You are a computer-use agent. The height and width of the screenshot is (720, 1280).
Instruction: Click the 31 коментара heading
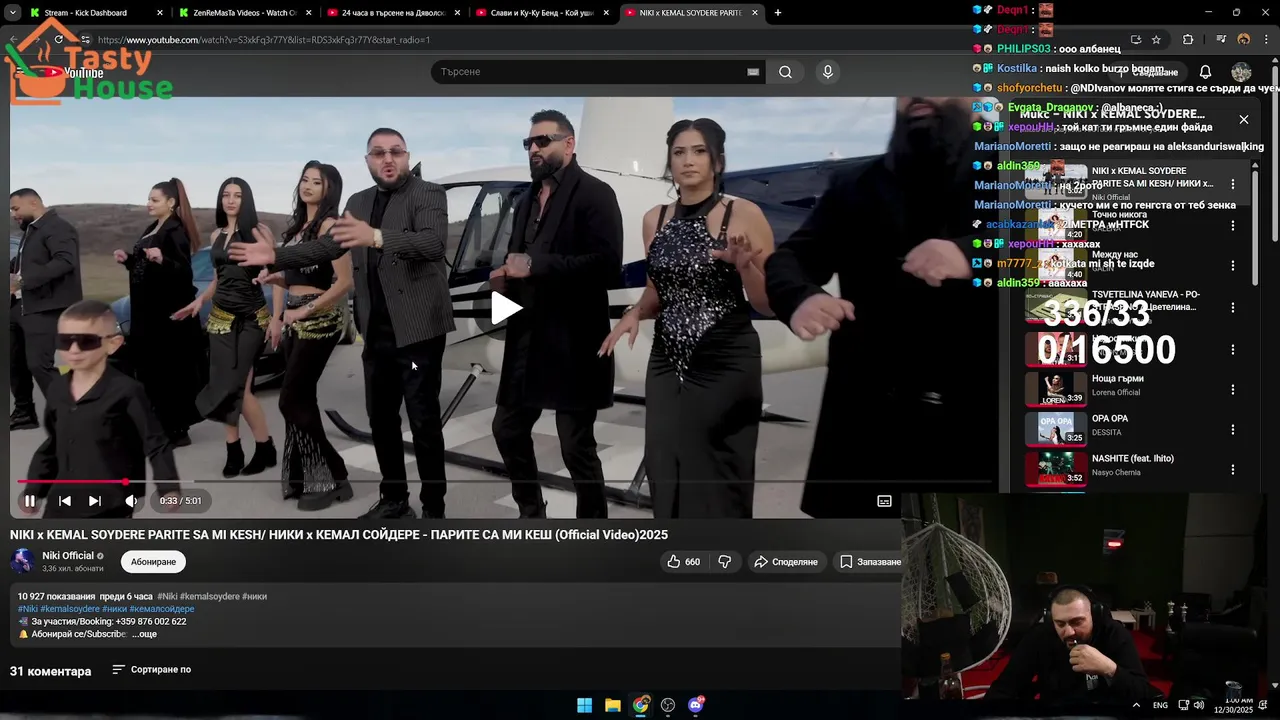coord(50,671)
